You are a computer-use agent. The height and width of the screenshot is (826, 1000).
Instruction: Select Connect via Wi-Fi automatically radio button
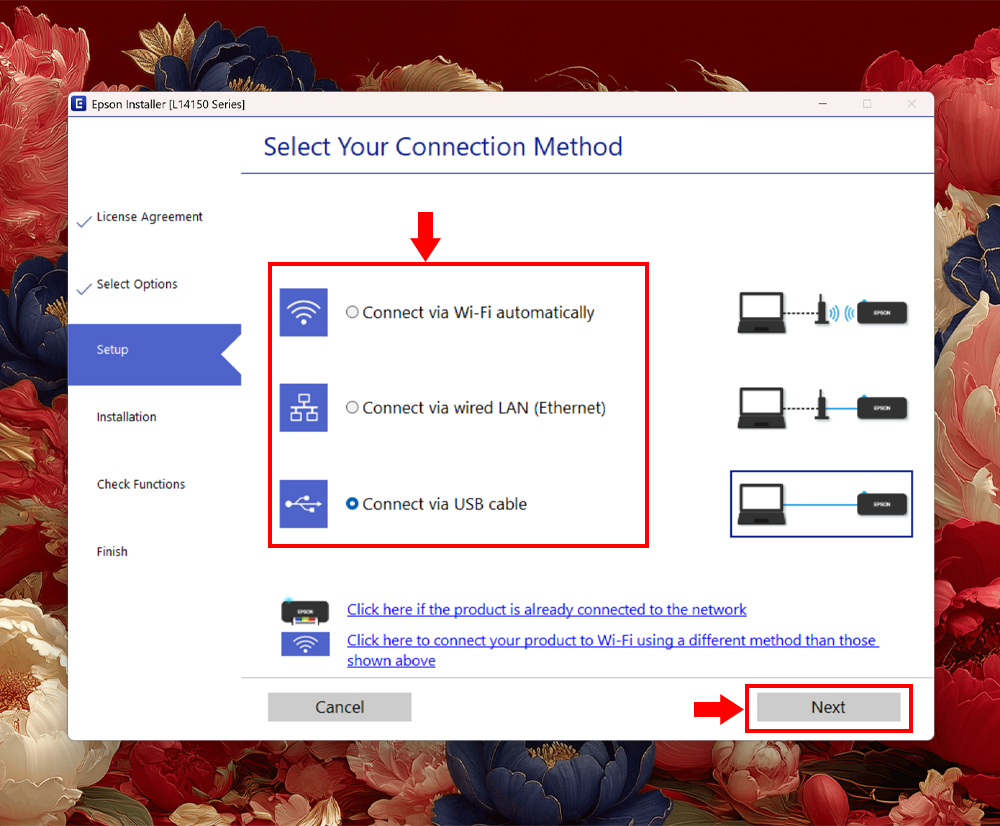click(352, 313)
